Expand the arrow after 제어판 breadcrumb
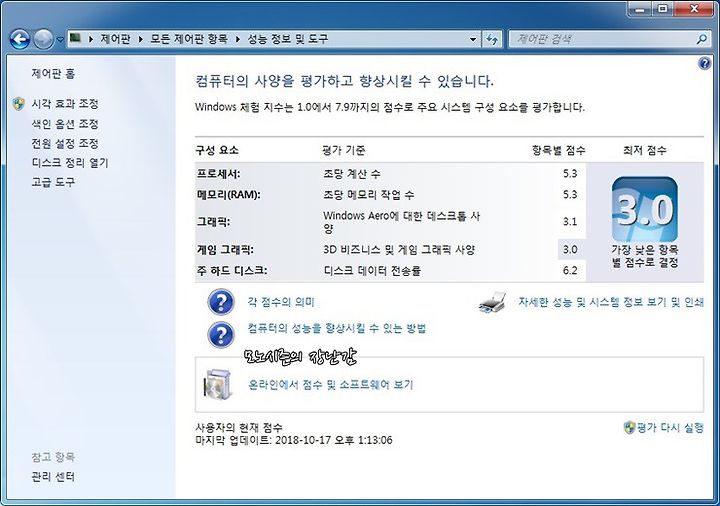The width and height of the screenshot is (720, 506). coord(141,39)
